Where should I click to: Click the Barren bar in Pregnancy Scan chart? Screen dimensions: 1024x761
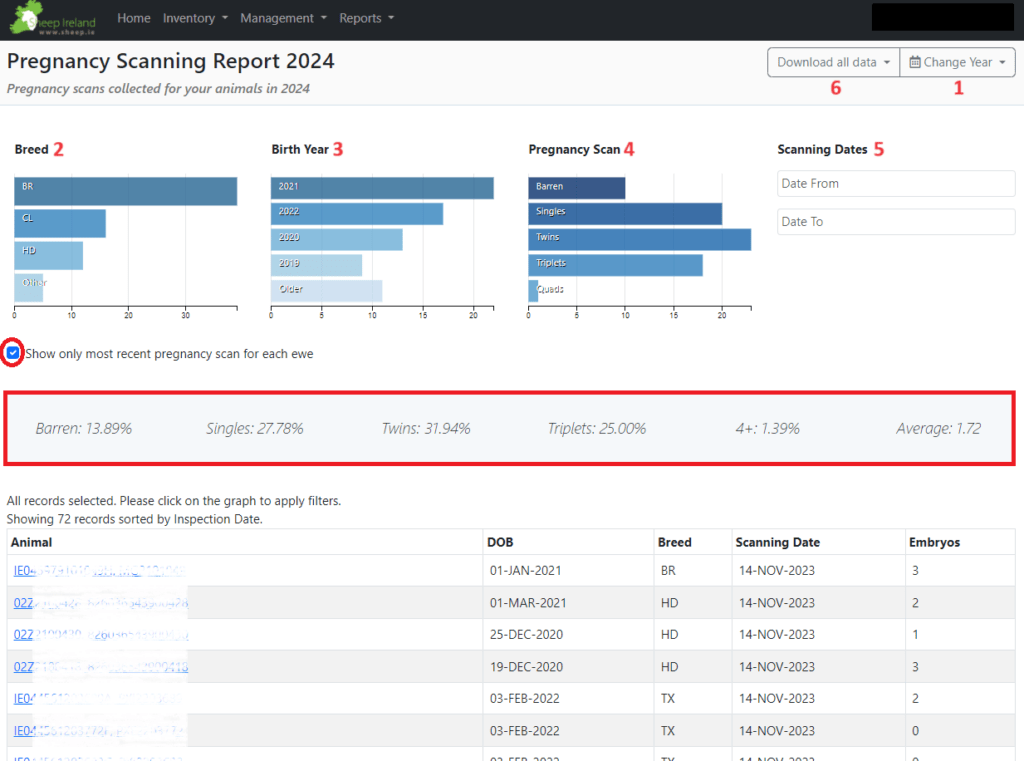[577, 188]
